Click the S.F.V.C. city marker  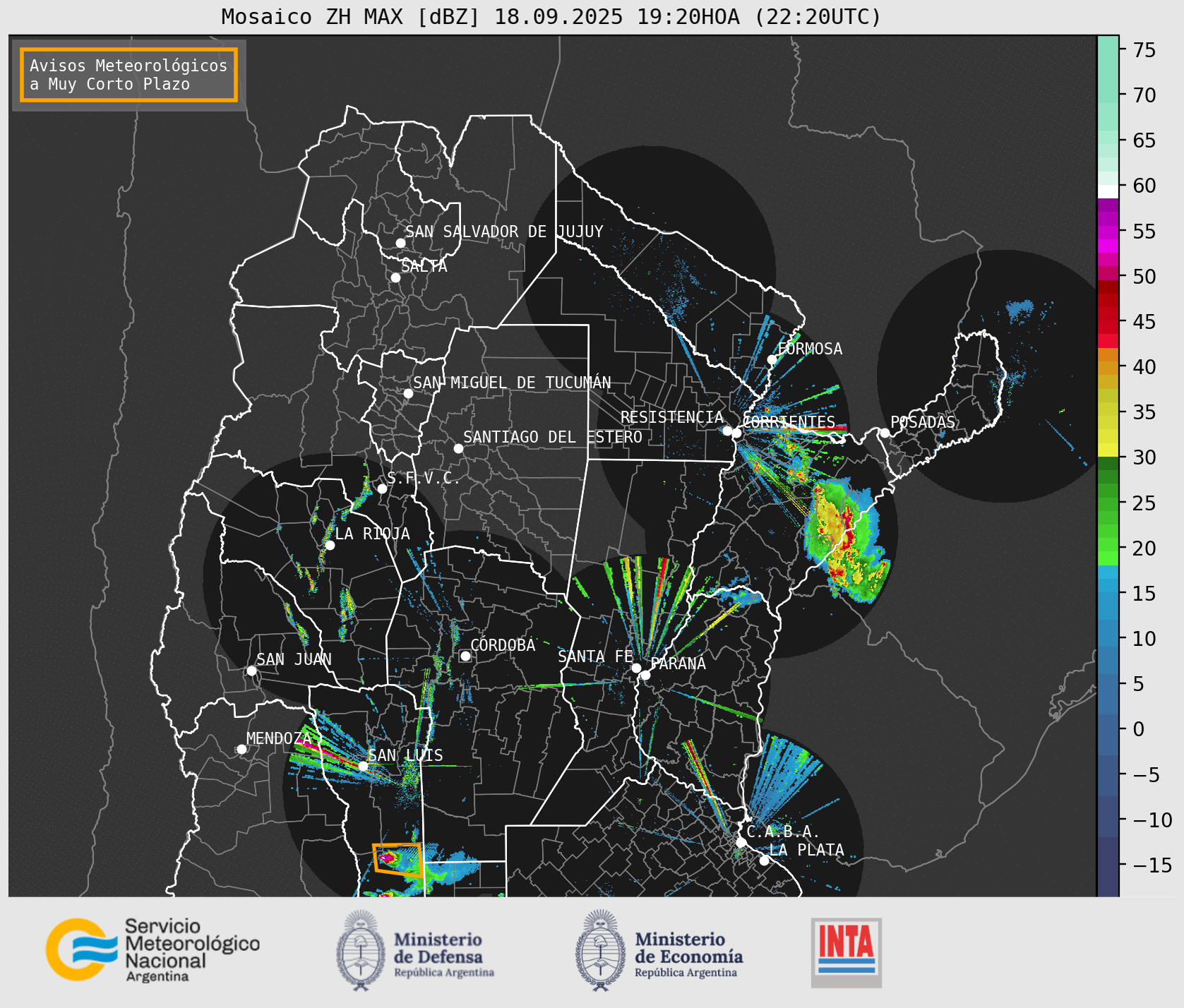coord(382,488)
